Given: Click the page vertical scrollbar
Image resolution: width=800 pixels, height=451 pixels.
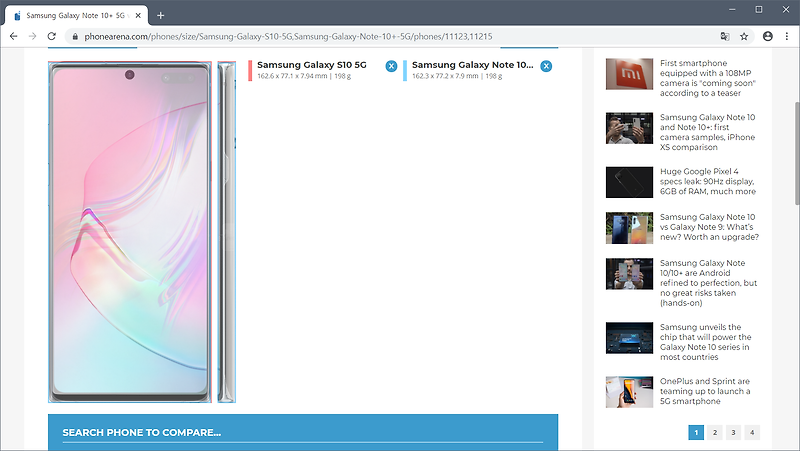Looking at the screenshot, I should (797, 153).
